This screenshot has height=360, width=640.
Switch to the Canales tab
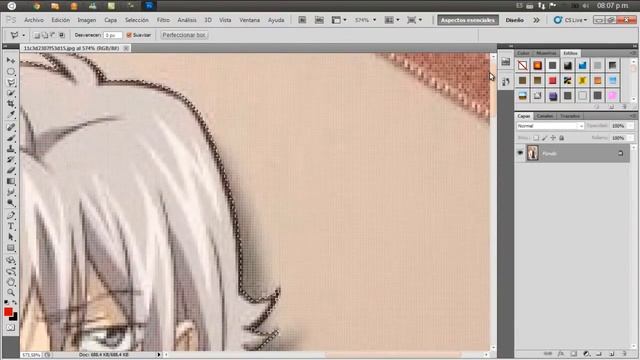[545, 116]
